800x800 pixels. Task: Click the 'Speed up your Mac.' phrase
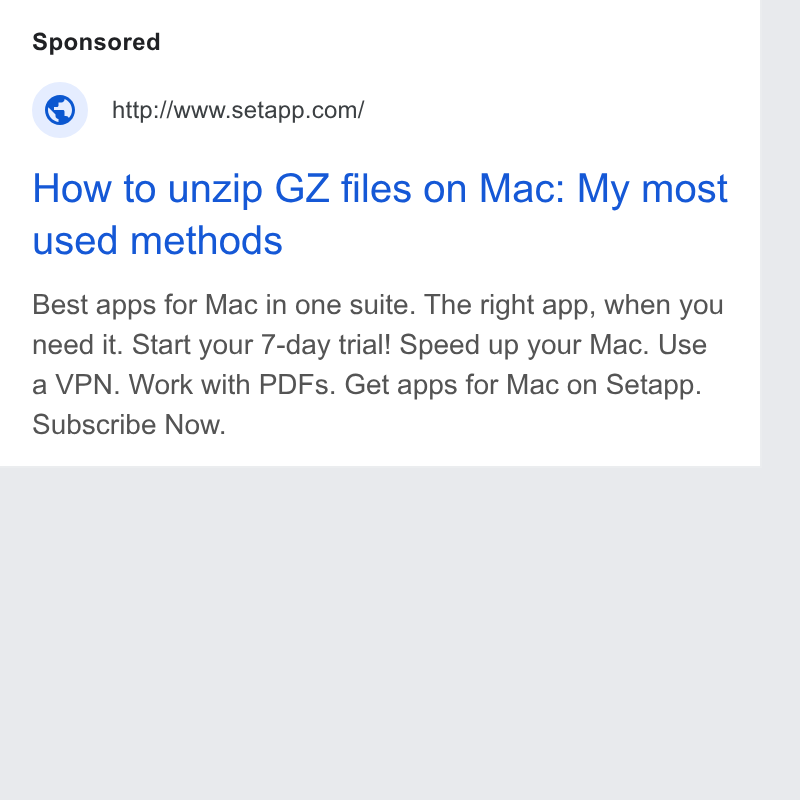(x=524, y=345)
